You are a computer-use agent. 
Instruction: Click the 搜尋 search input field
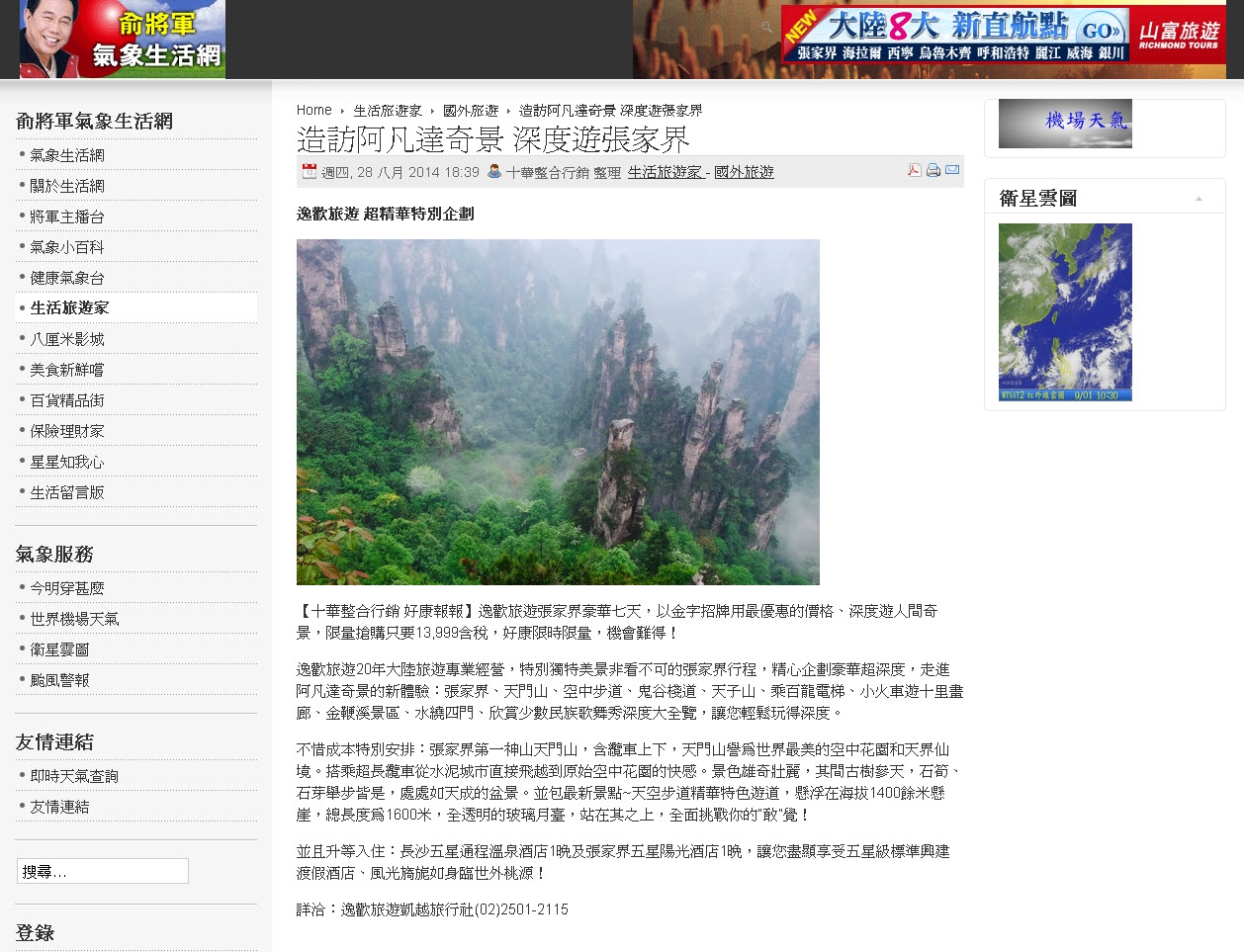coord(102,871)
